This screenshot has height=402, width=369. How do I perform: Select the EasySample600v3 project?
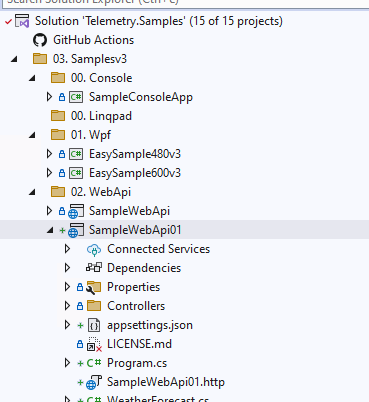click(x=135, y=173)
